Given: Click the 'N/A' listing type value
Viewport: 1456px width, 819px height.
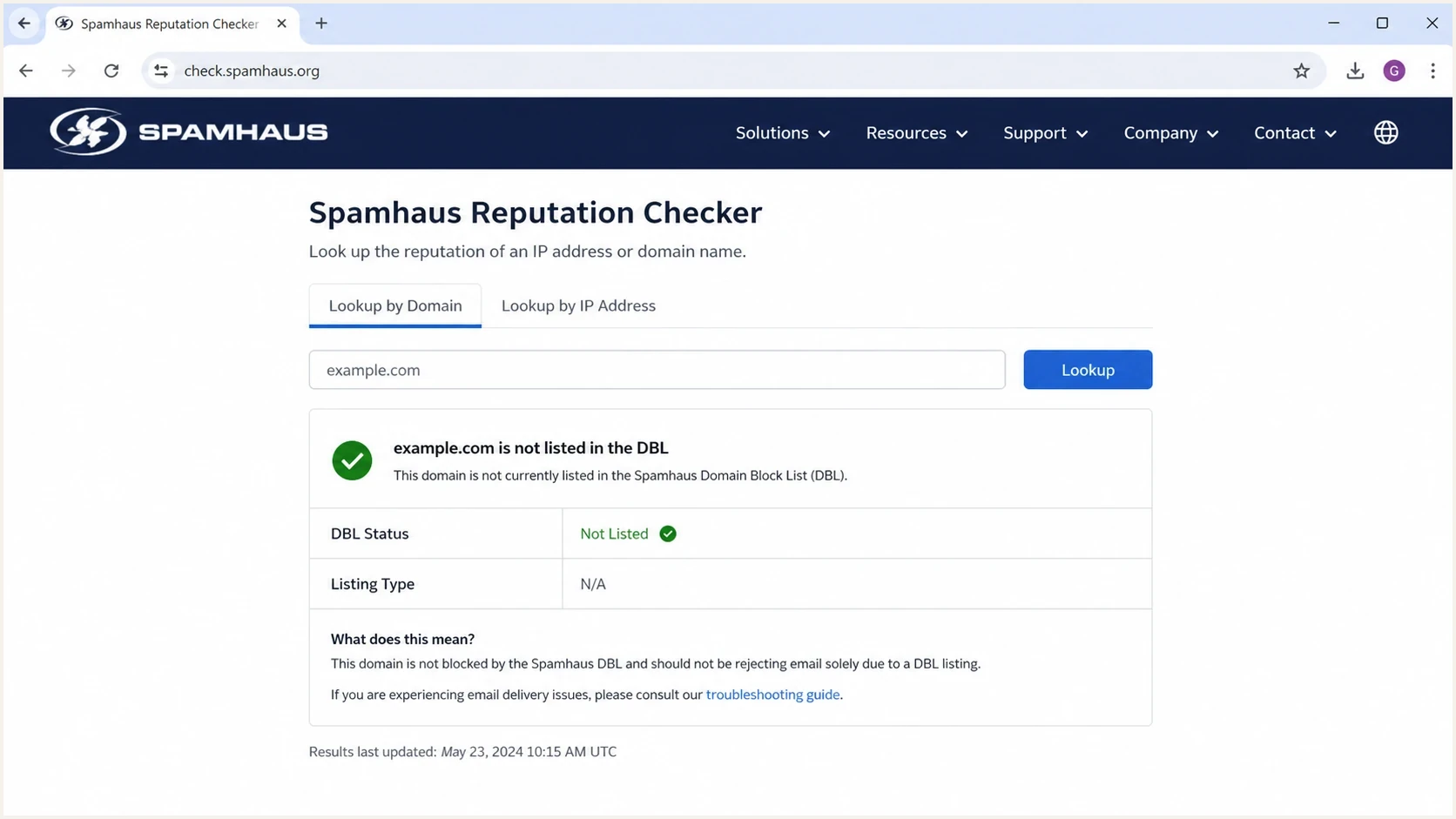Looking at the screenshot, I should tap(593, 584).
